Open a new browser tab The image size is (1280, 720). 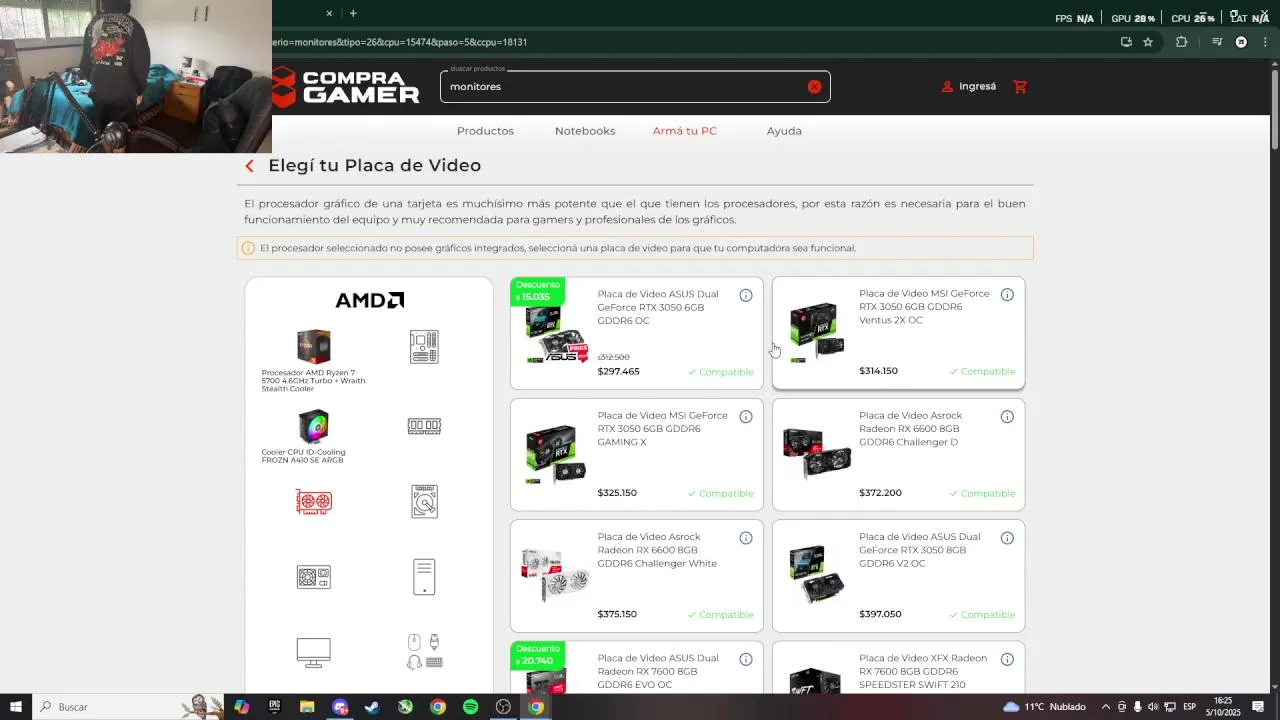[353, 13]
